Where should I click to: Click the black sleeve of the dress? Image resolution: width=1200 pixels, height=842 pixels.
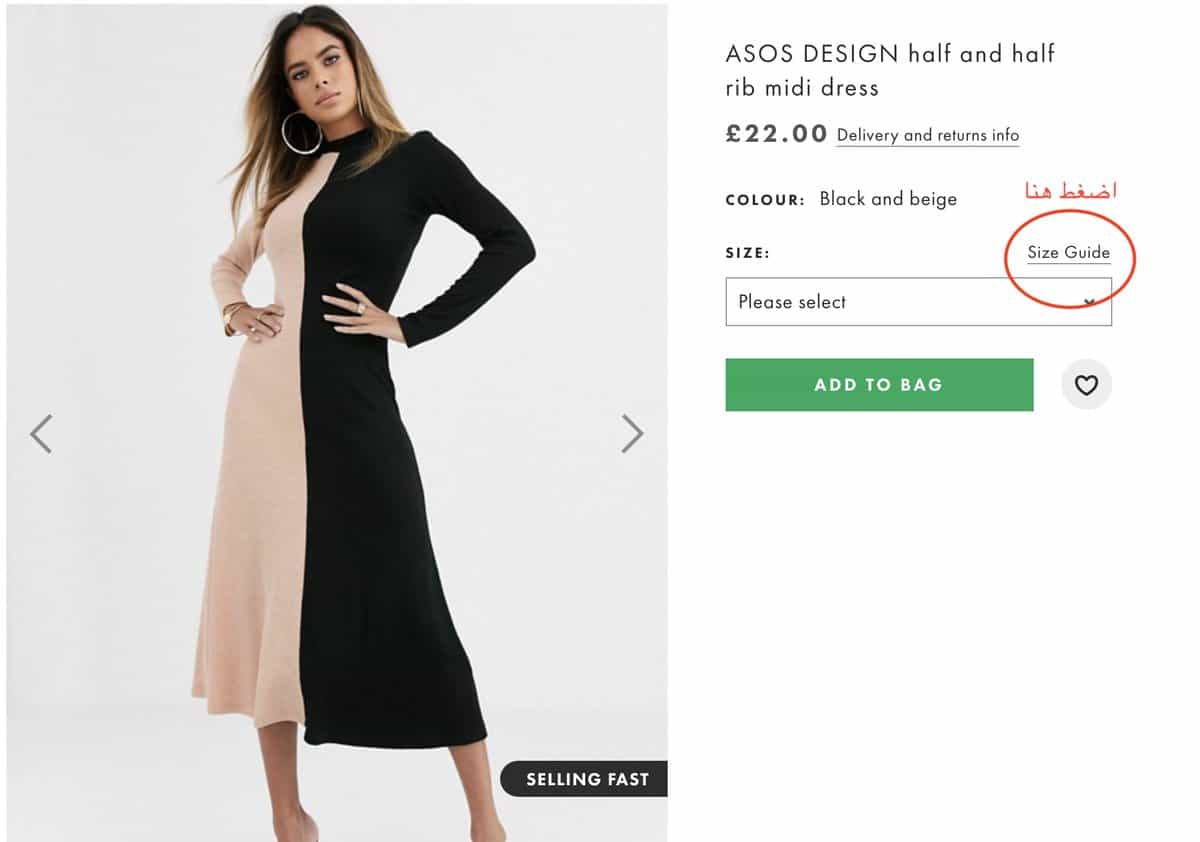[478, 260]
